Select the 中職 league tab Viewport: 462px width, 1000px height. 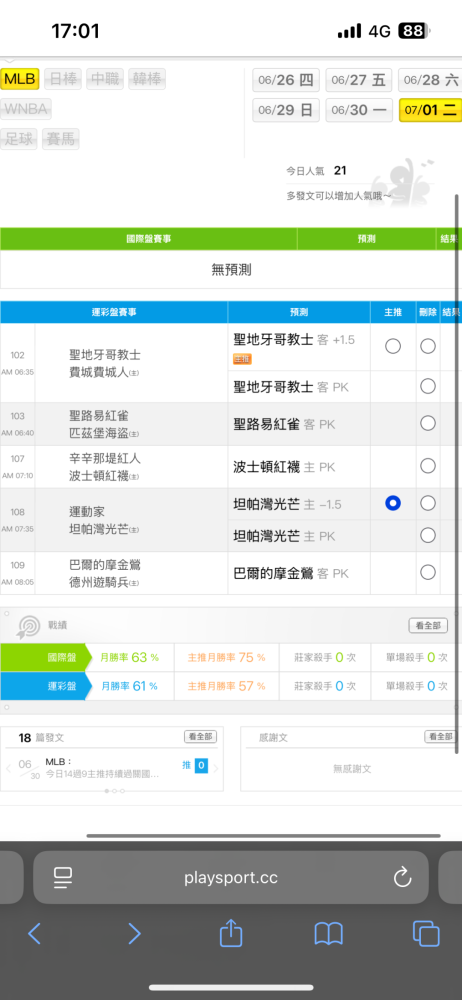coord(105,79)
